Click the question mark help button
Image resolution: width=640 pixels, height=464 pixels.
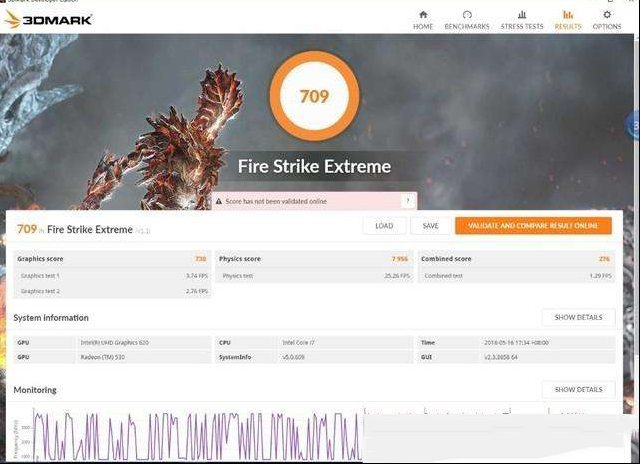(x=408, y=201)
